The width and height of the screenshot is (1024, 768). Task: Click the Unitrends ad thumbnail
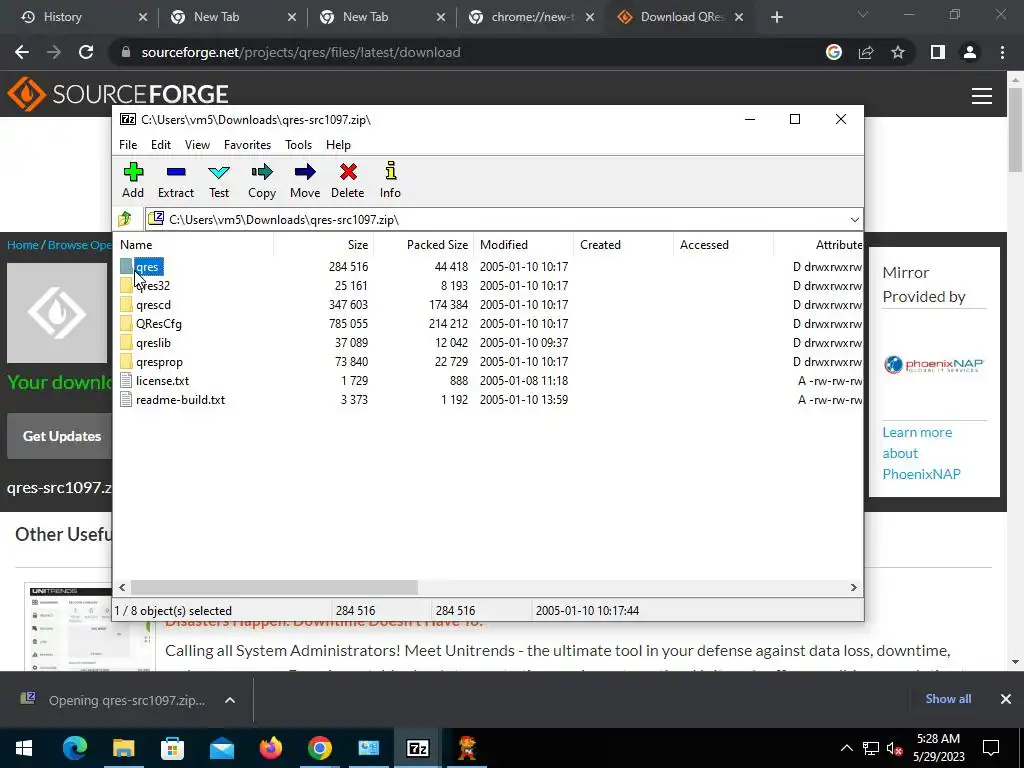(x=69, y=628)
